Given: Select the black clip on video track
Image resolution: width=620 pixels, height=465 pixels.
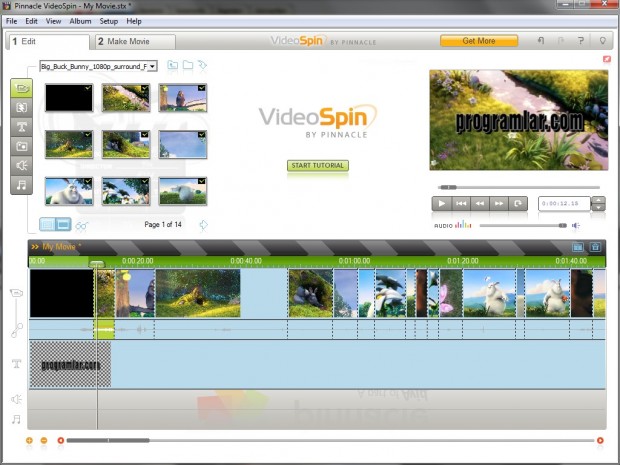Looking at the screenshot, I should point(62,293).
